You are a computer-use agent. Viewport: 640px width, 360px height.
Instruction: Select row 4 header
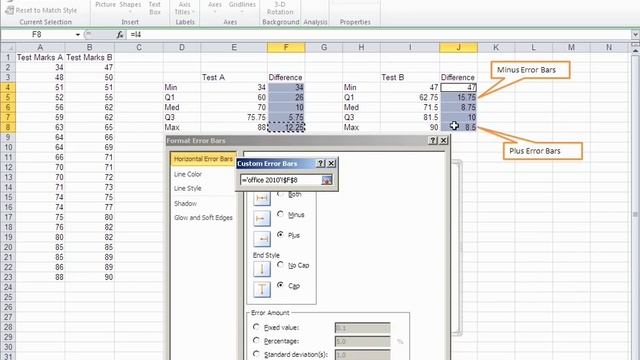[x=8, y=87]
